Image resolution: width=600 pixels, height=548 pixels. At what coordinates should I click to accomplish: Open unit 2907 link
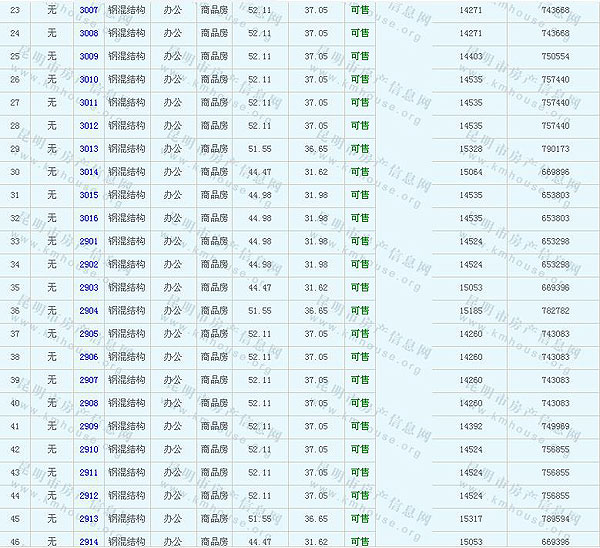[x=89, y=380]
